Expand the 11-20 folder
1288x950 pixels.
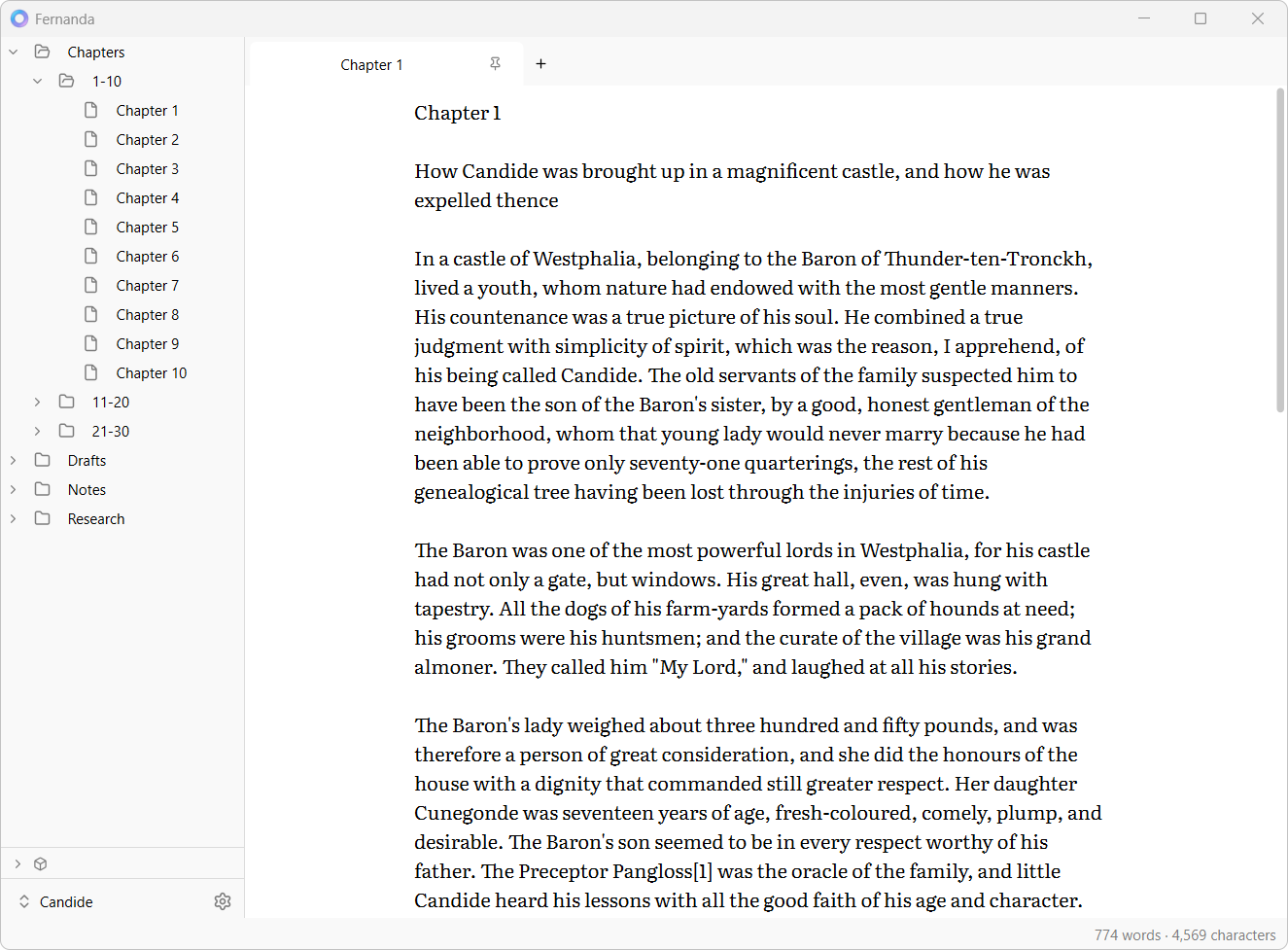click(38, 402)
